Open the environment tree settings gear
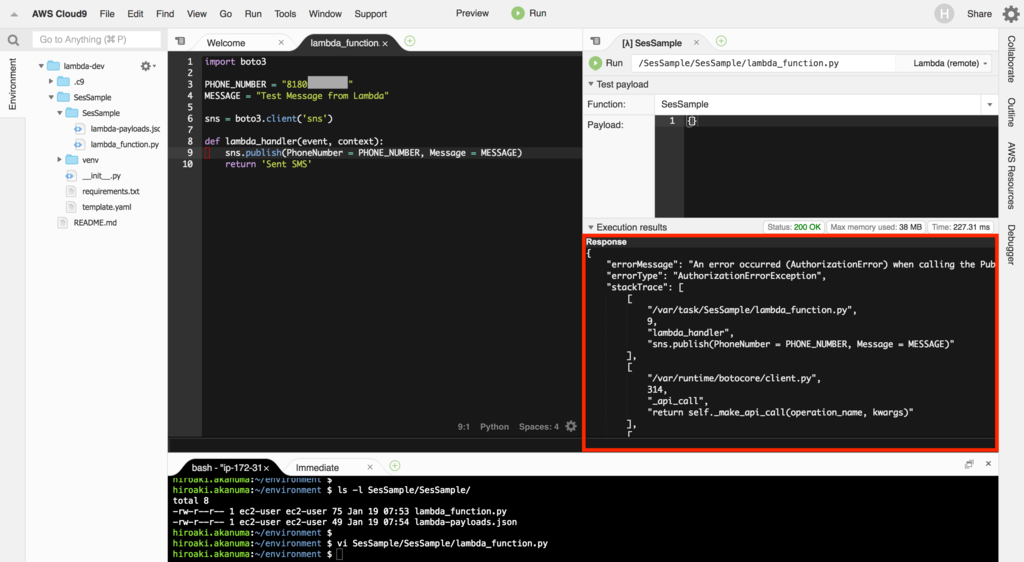This screenshot has width=1024, height=562. pos(147,66)
